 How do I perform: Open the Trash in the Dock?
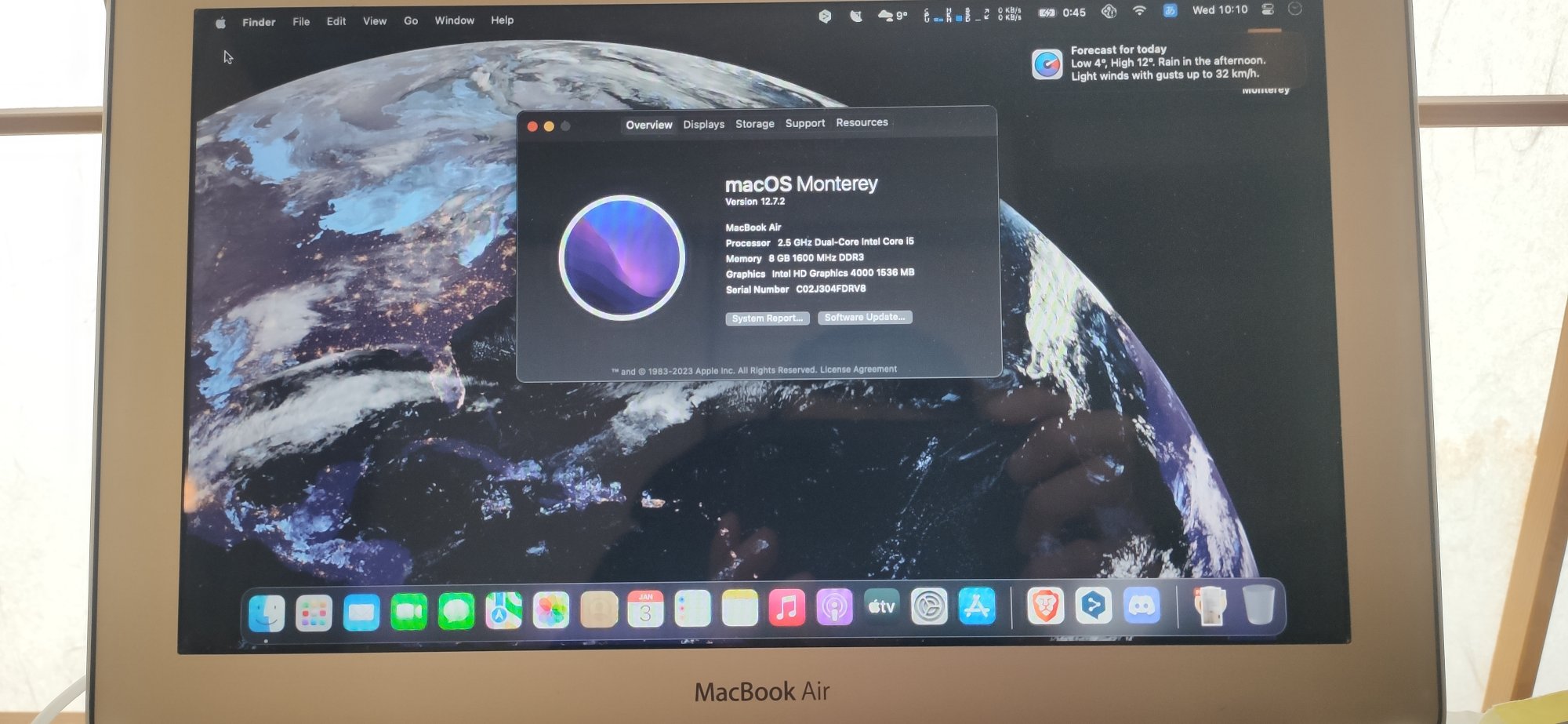(x=1258, y=605)
